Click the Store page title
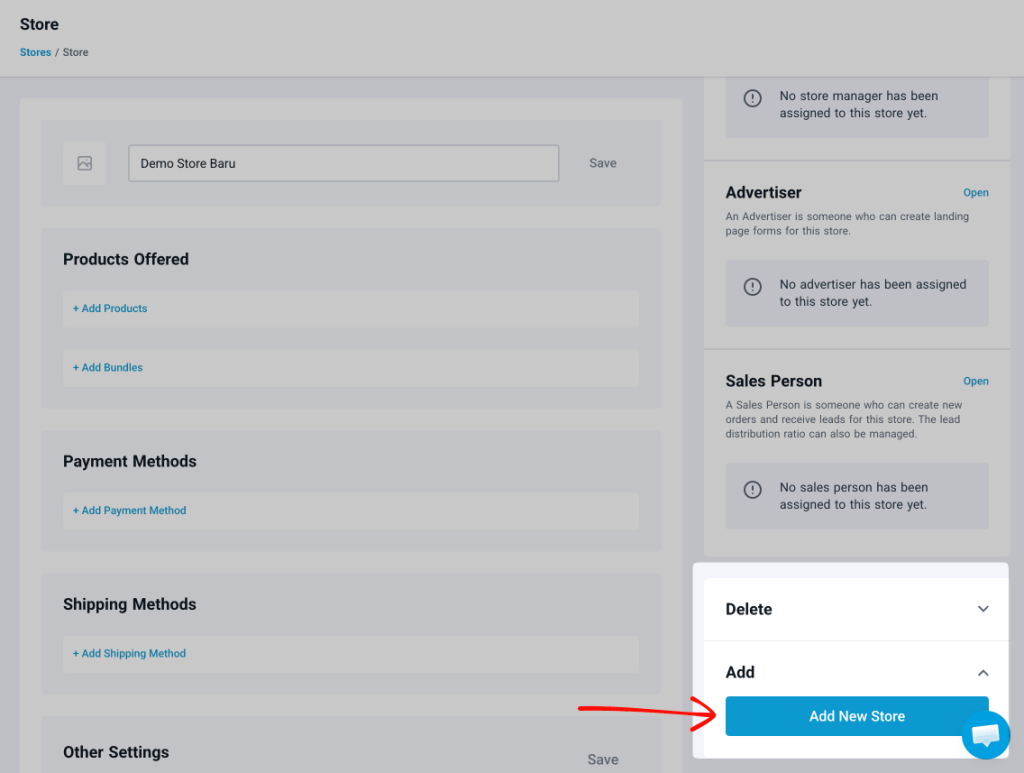 tap(39, 24)
